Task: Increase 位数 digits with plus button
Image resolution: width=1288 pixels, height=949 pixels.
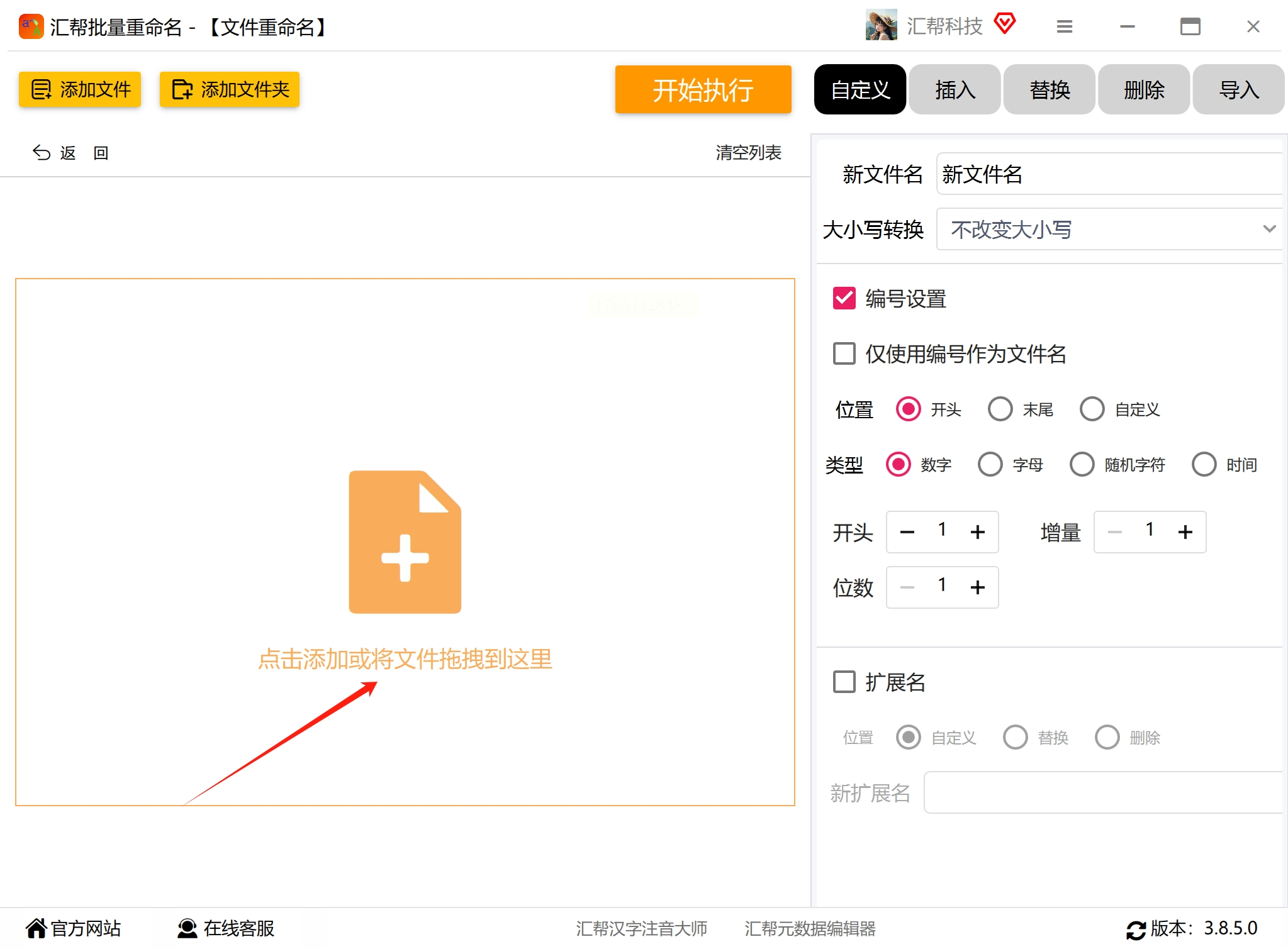Action: coord(977,587)
